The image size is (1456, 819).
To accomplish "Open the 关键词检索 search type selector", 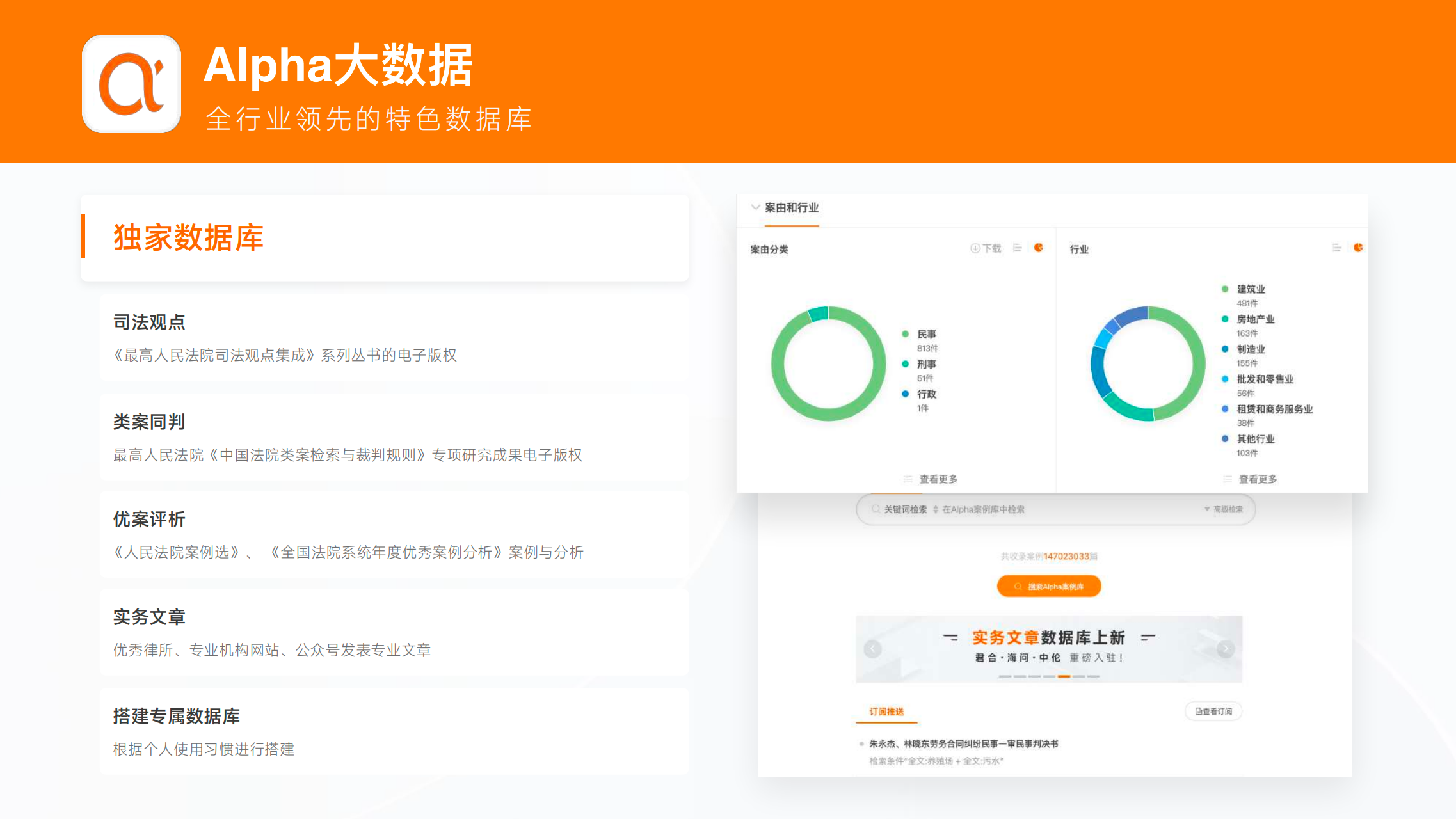I will coord(911,509).
